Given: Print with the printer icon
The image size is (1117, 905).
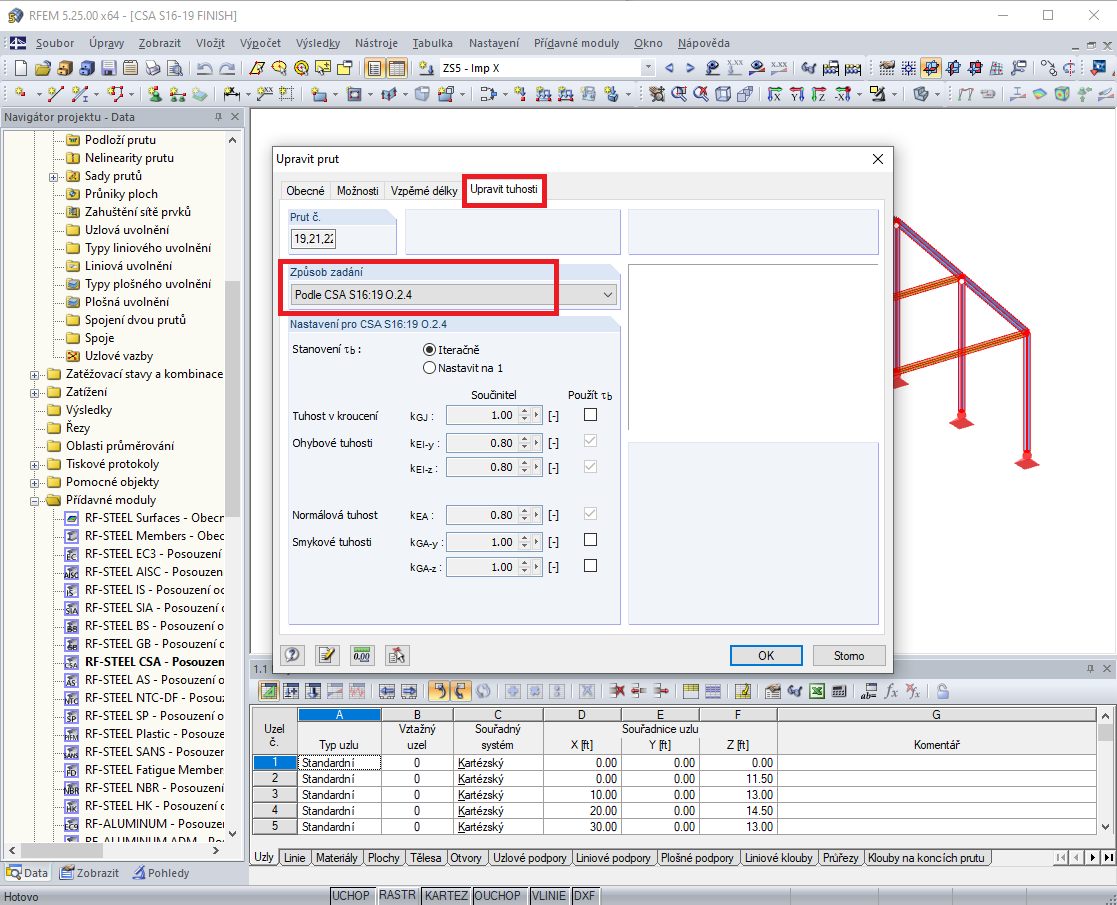Looking at the screenshot, I should [153, 68].
